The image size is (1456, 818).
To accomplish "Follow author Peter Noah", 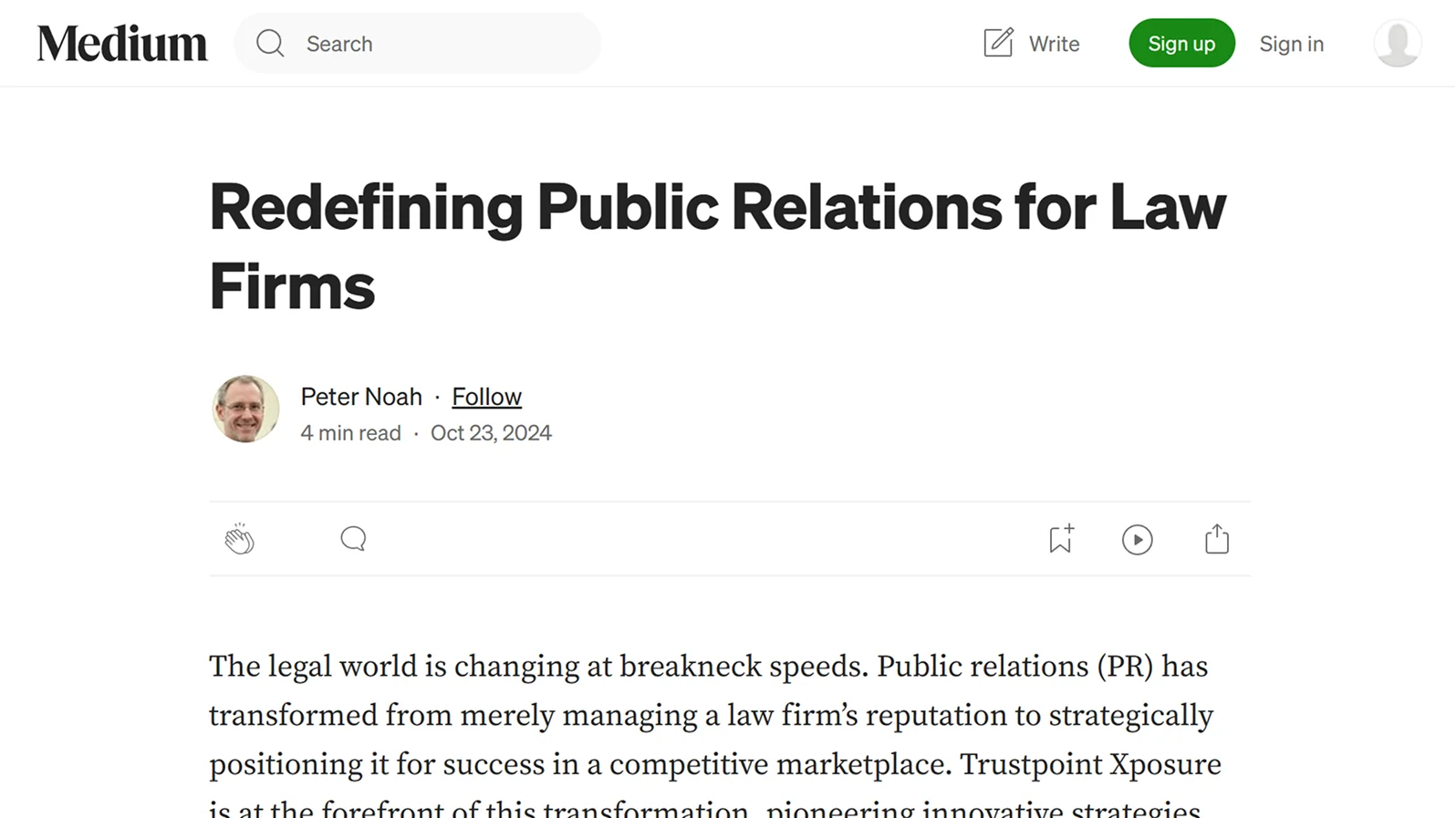I will tap(486, 397).
